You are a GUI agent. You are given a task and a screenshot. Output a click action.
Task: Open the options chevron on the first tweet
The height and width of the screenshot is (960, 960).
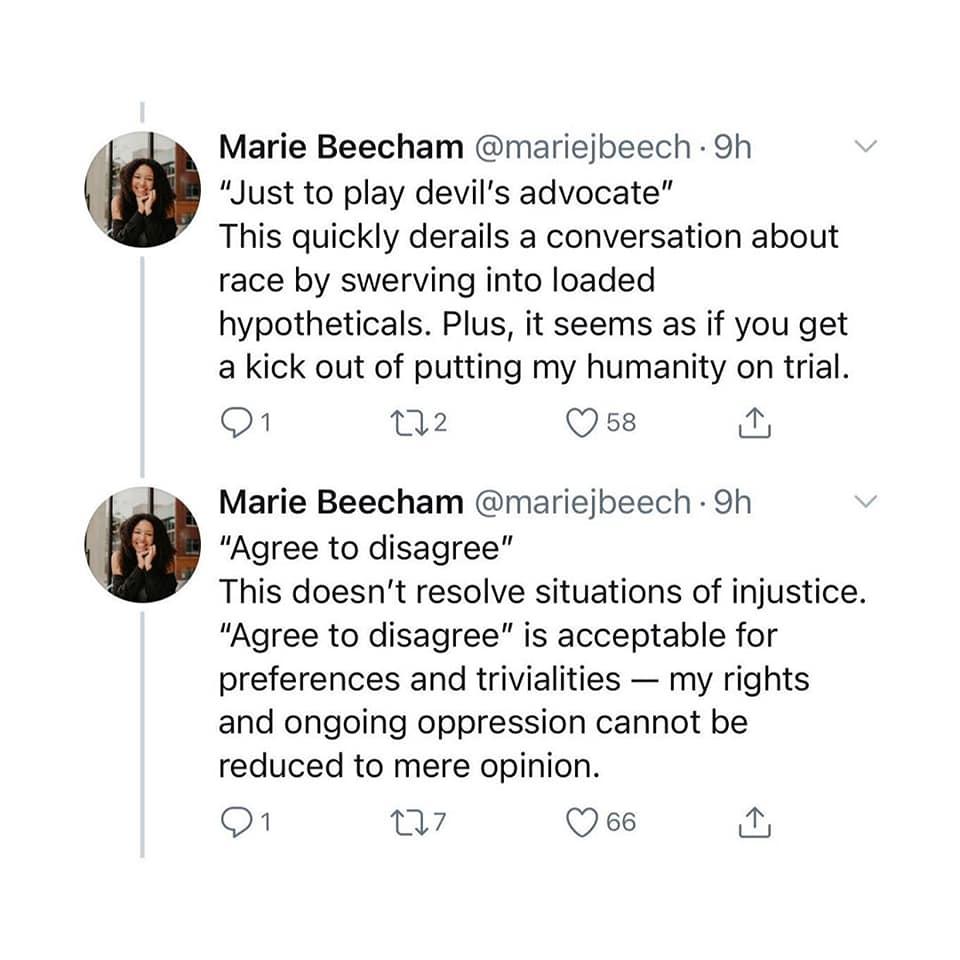click(866, 147)
